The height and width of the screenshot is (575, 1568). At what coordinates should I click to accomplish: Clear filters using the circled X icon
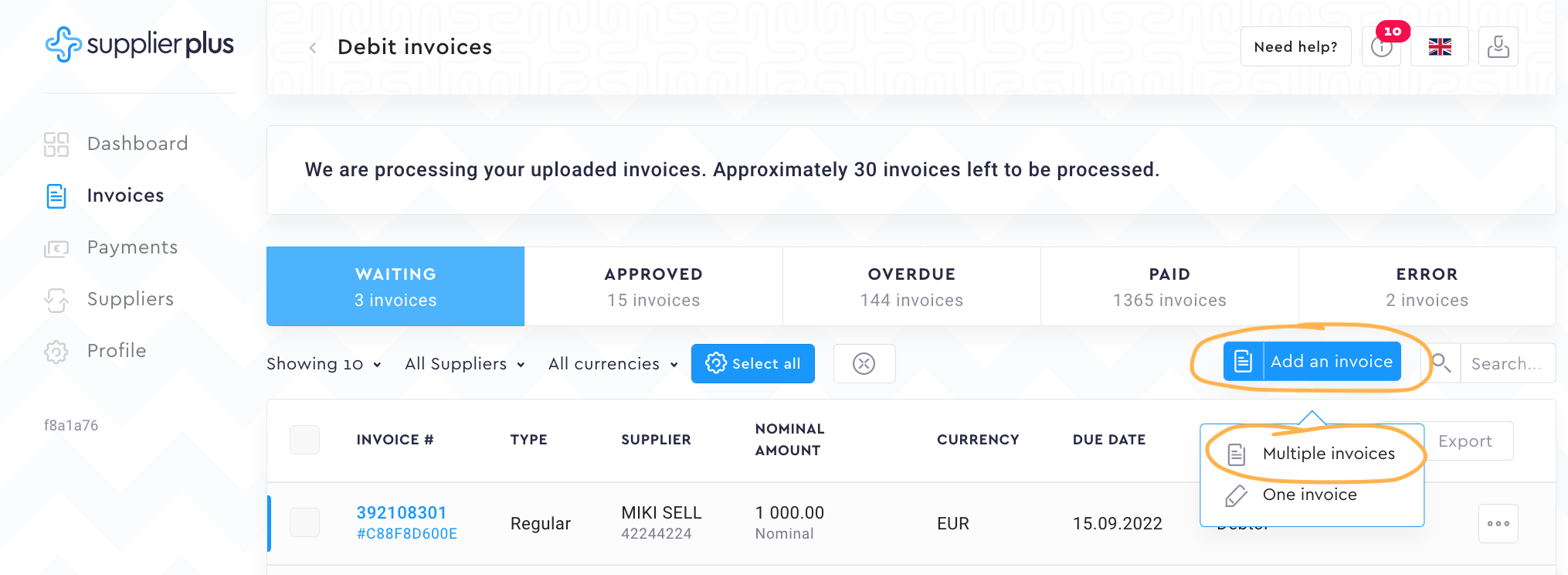point(864,363)
